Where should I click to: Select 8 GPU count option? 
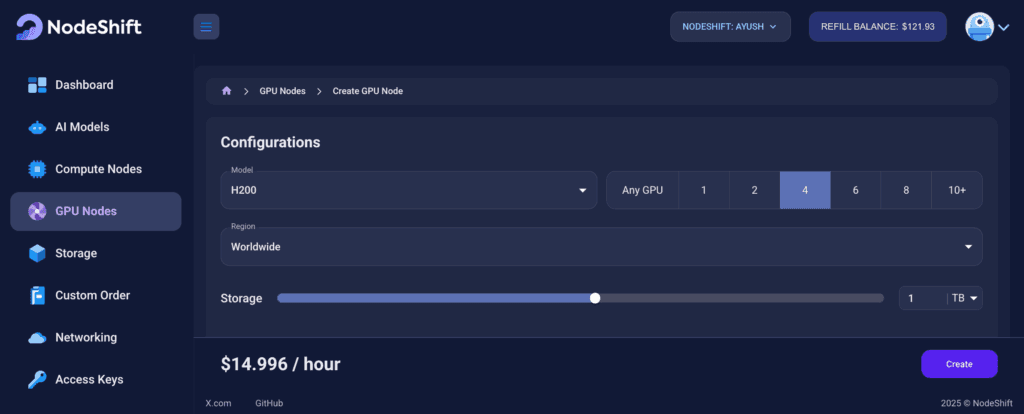(x=906, y=190)
